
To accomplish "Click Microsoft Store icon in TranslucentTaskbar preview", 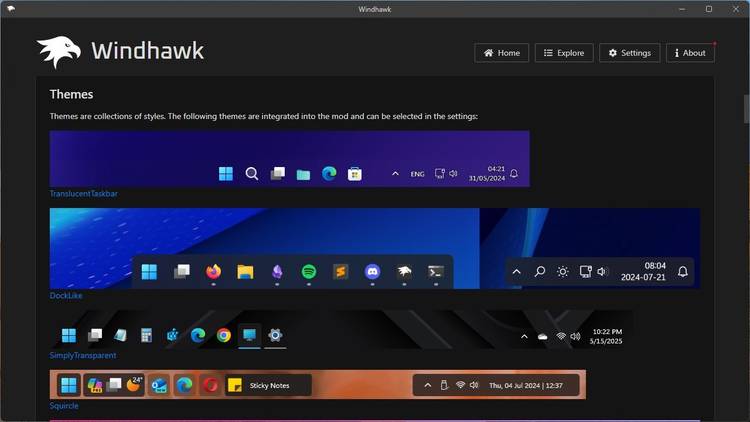I will (354, 174).
